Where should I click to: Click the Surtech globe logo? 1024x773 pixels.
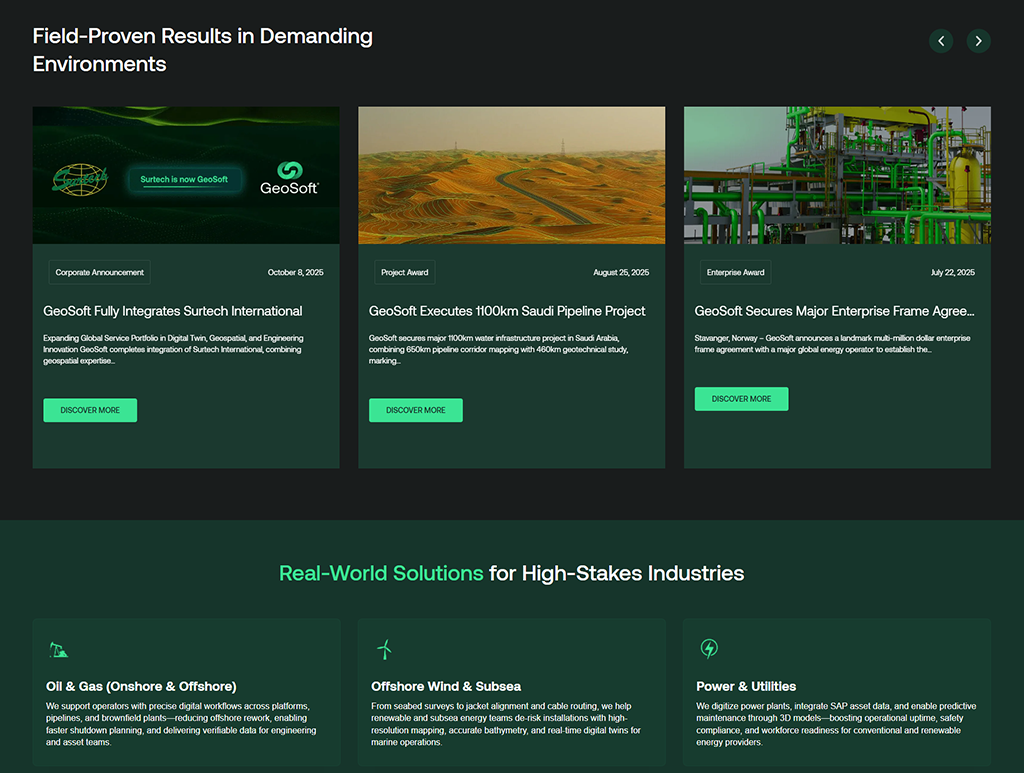[x=80, y=180]
